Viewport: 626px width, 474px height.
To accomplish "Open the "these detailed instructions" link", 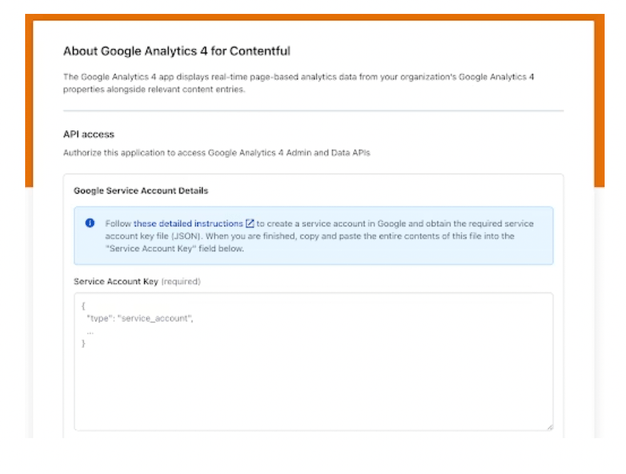I will pos(188,223).
